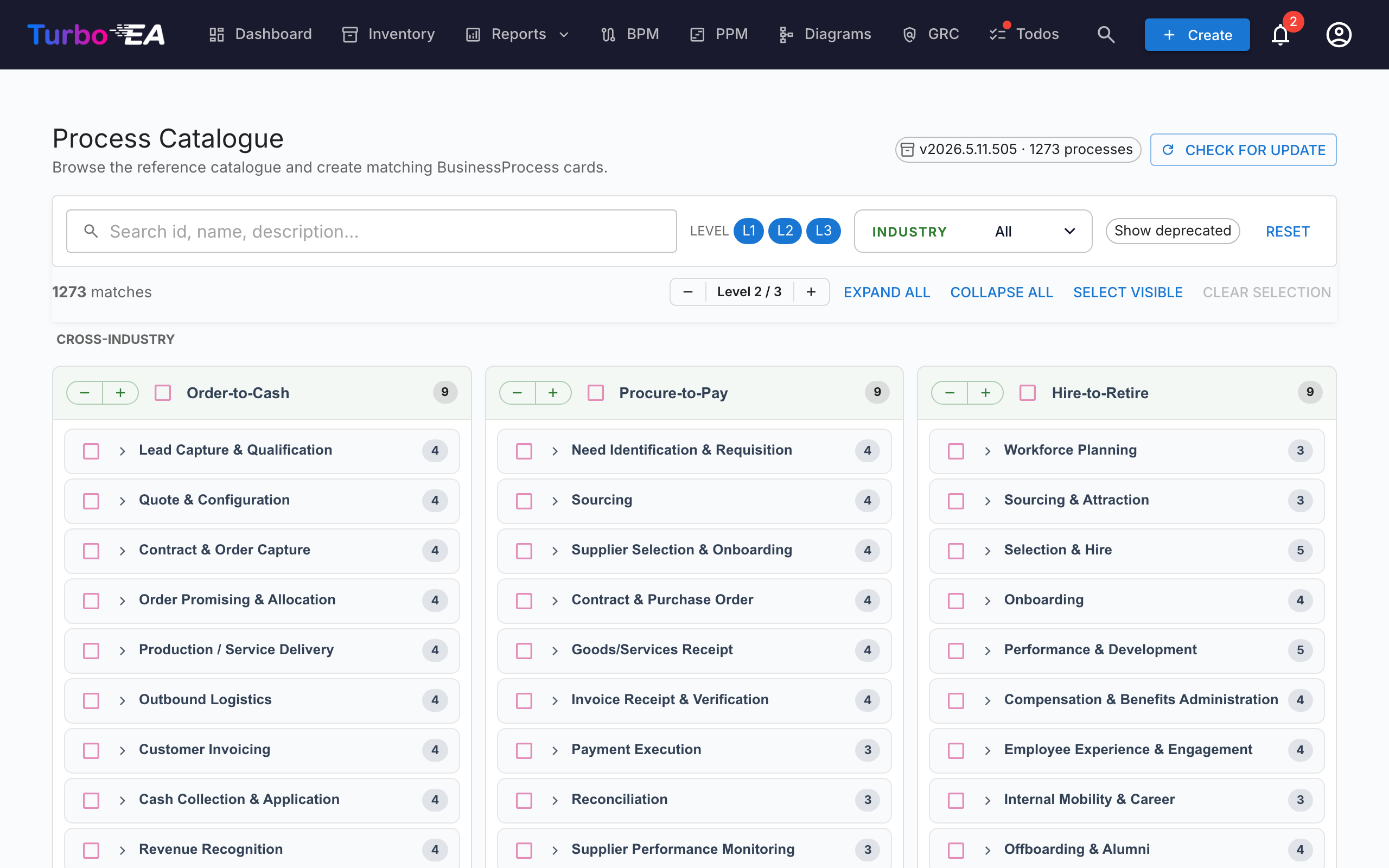The image size is (1389, 868).
Task: Check Customer Invoicing checkbox
Action: click(x=91, y=751)
